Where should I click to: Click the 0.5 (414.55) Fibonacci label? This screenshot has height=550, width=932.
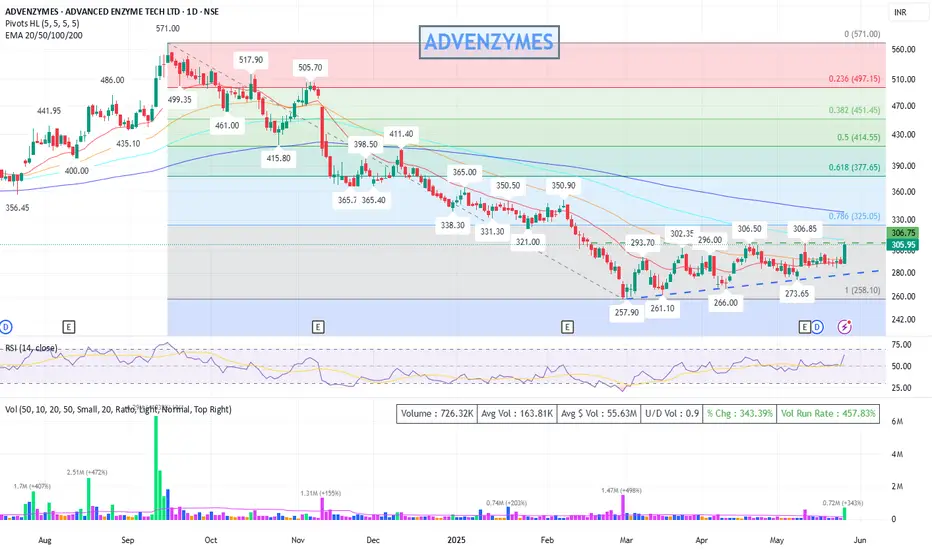click(858, 137)
